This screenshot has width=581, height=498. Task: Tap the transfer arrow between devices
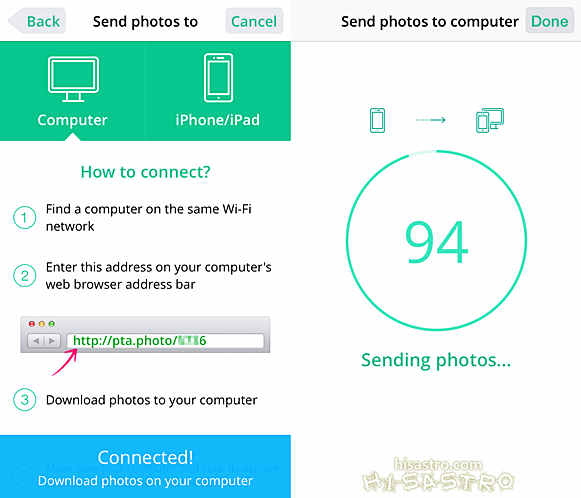click(430, 120)
